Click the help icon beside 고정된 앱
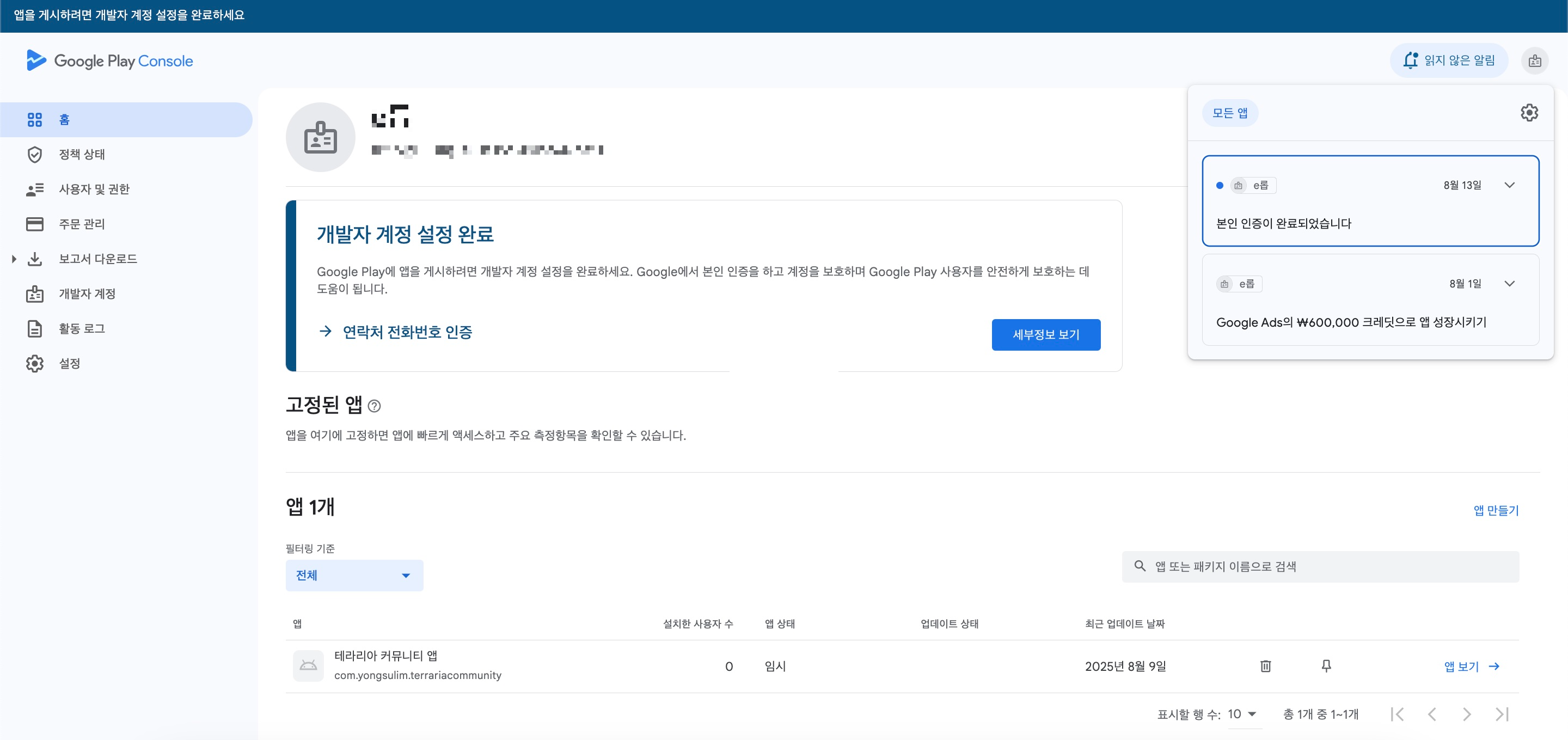Image resolution: width=1568 pixels, height=740 pixels. tap(375, 406)
